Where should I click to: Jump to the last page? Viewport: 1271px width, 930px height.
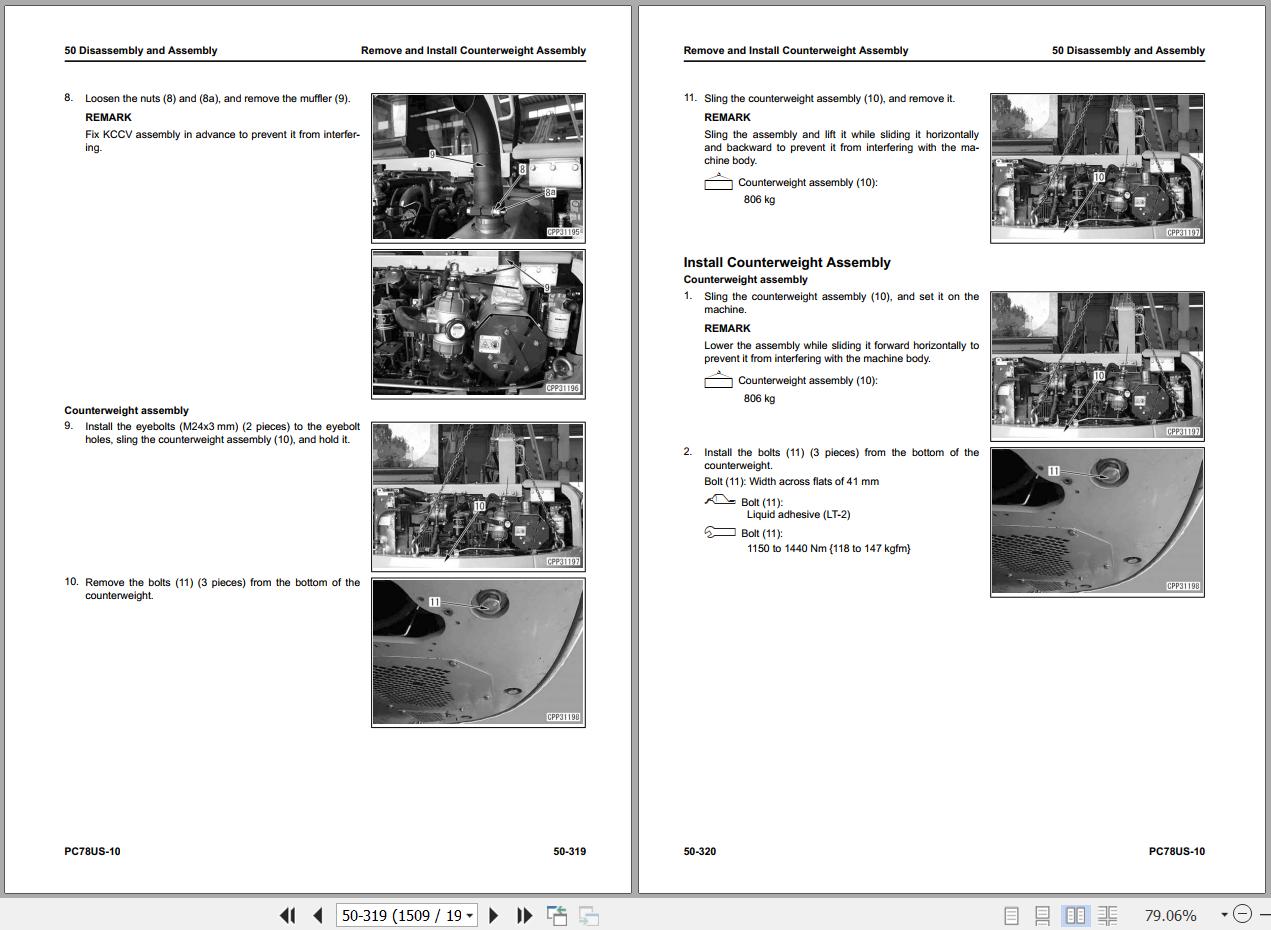[x=524, y=915]
